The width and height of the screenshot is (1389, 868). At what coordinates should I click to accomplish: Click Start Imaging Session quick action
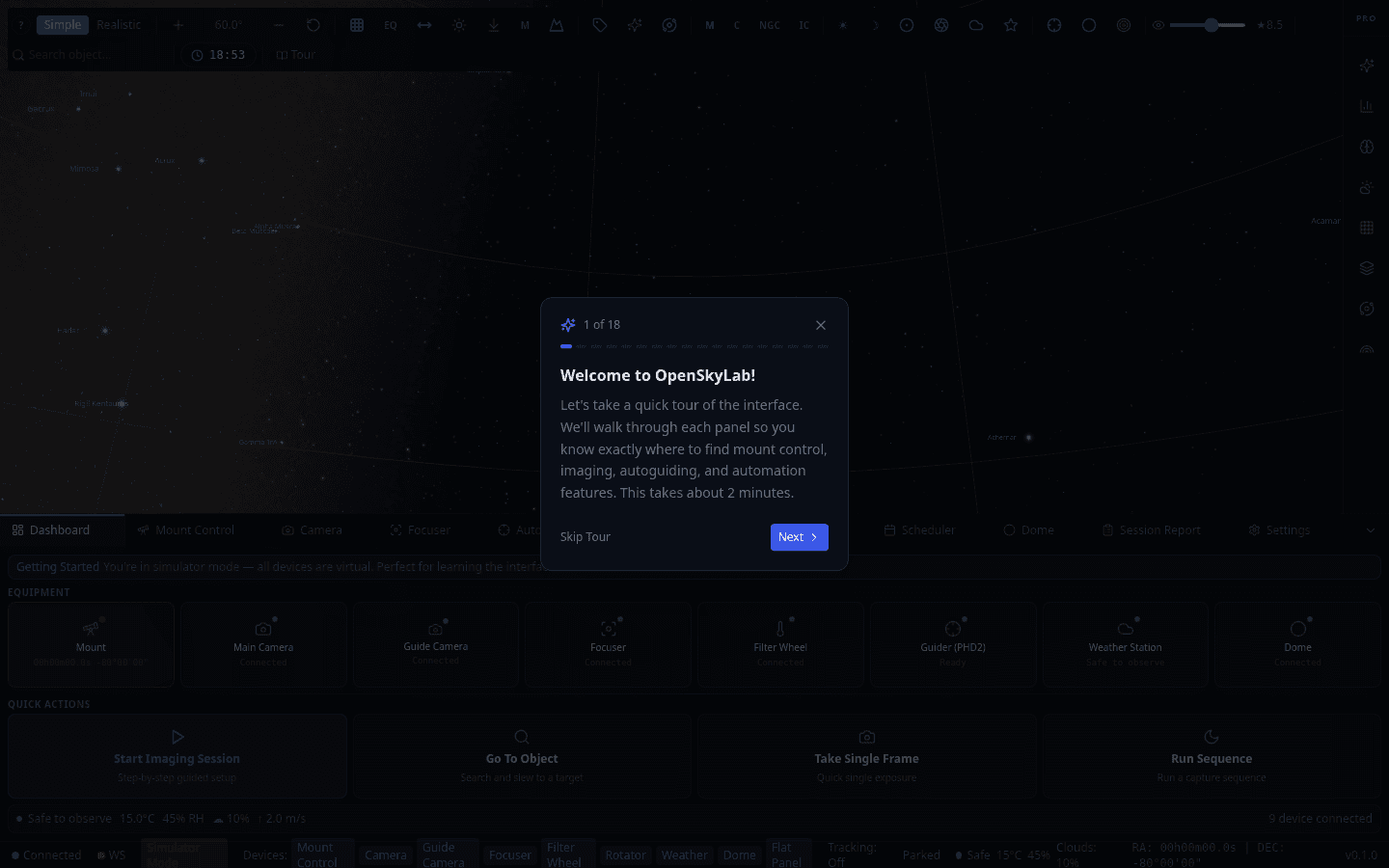(x=177, y=756)
